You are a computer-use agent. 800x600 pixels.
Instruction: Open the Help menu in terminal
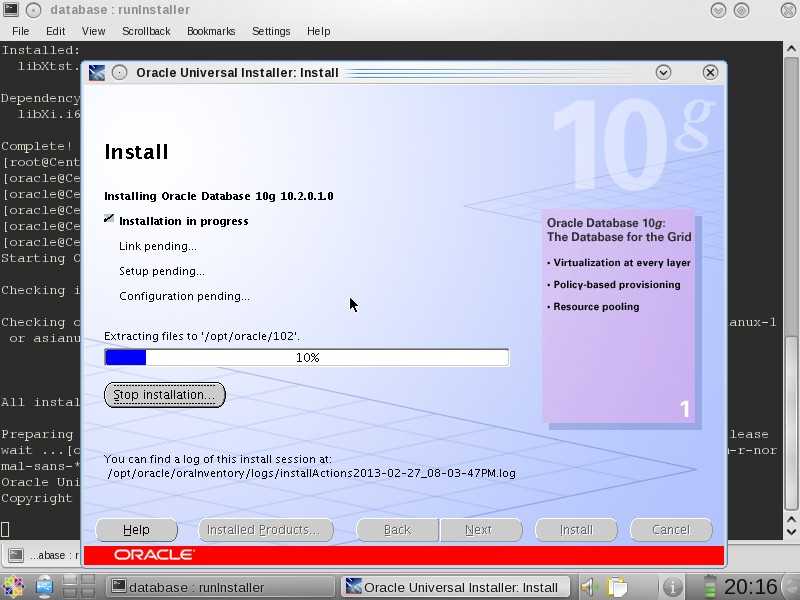click(x=318, y=31)
